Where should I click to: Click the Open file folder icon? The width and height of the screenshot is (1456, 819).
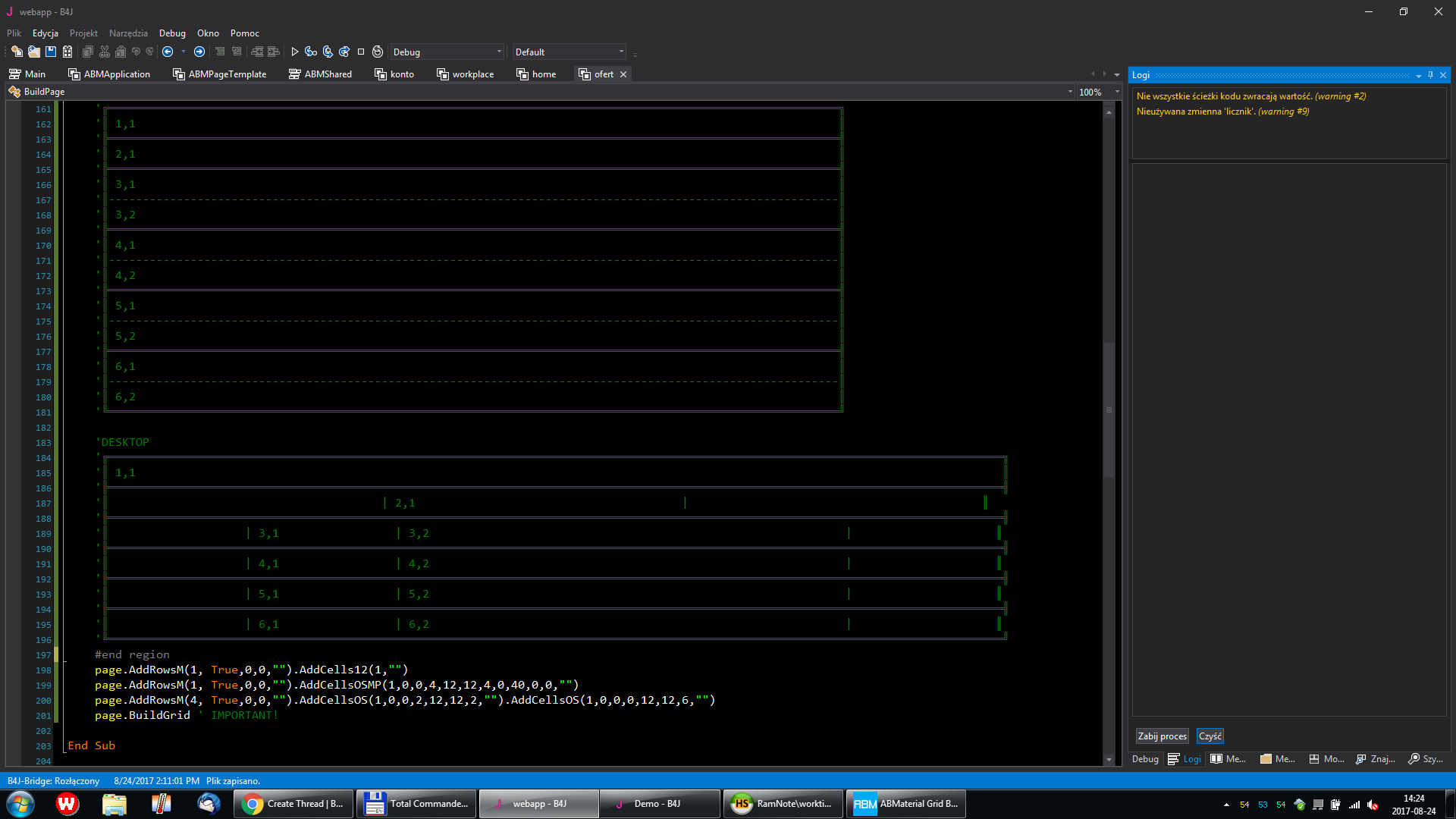[x=34, y=52]
